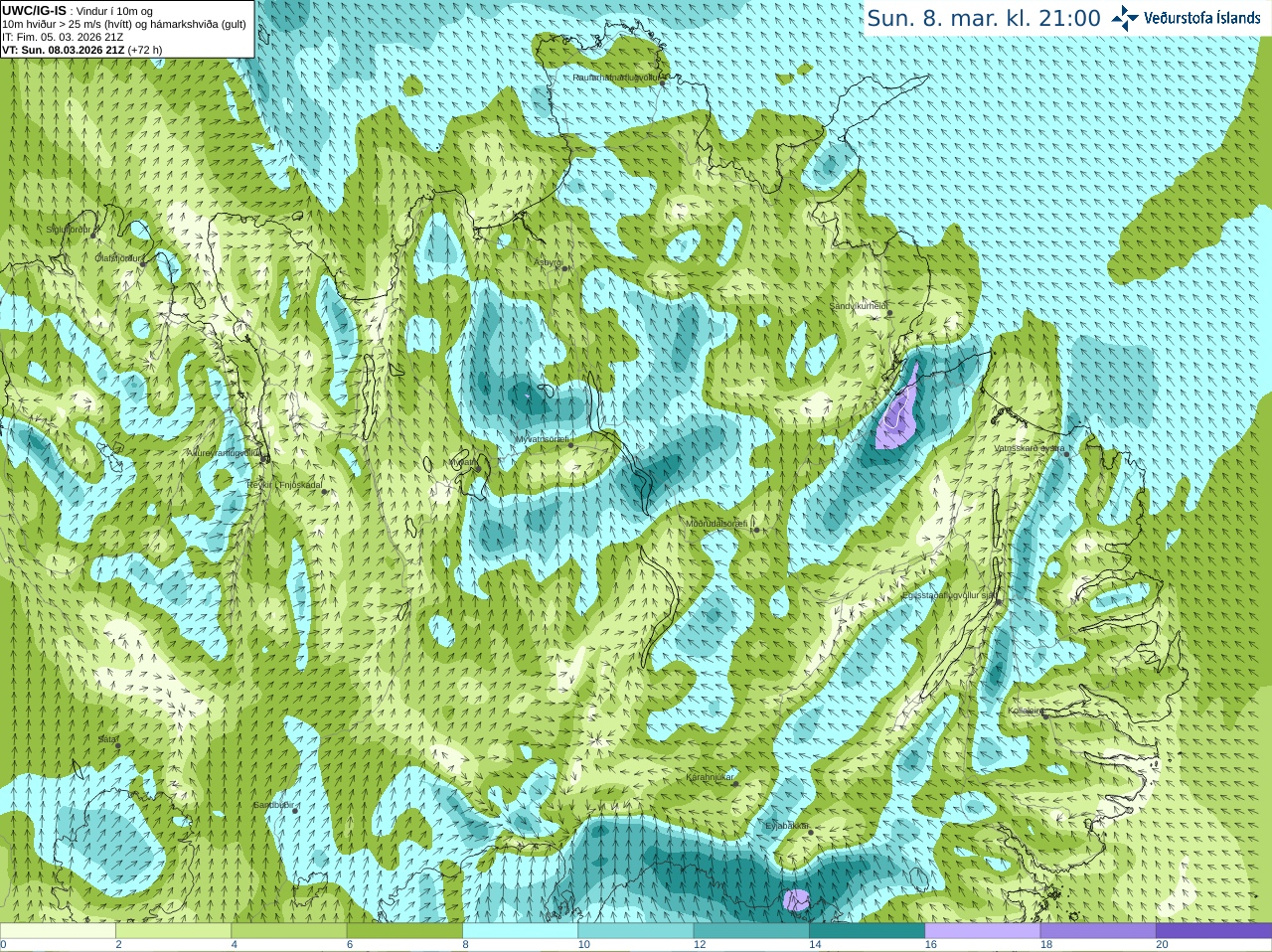Click the Reykir í Fnjóskadal station label
The width and height of the screenshot is (1272, 952).
(x=284, y=485)
